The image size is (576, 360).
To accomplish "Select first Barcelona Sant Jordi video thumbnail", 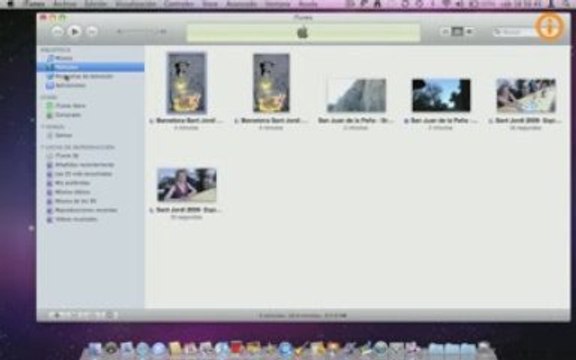I will coord(187,83).
